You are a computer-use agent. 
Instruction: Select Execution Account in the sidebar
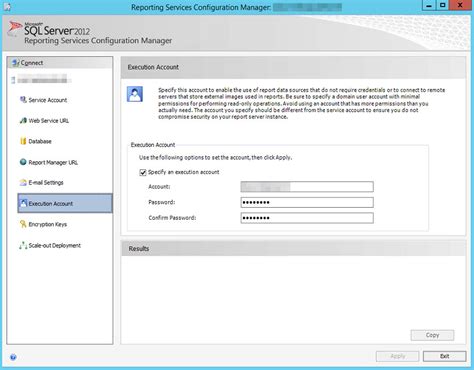pyautogui.click(x=65, y=203)
